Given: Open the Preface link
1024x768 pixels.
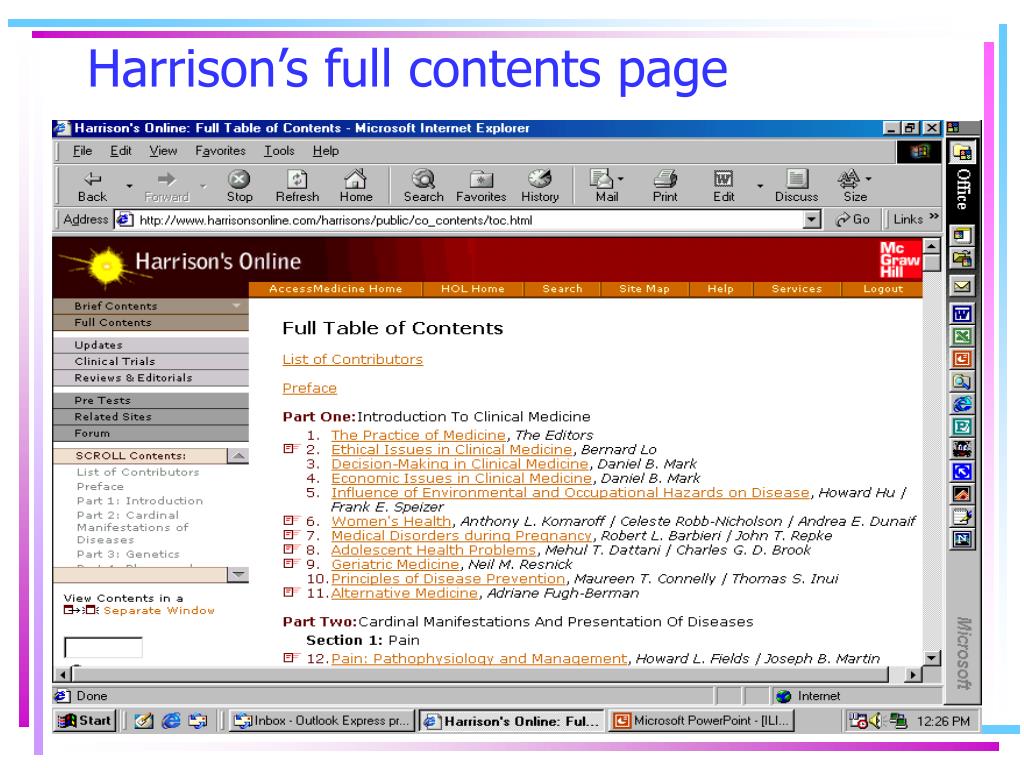Looking at the screenshot, I should (x=310, y=388).
